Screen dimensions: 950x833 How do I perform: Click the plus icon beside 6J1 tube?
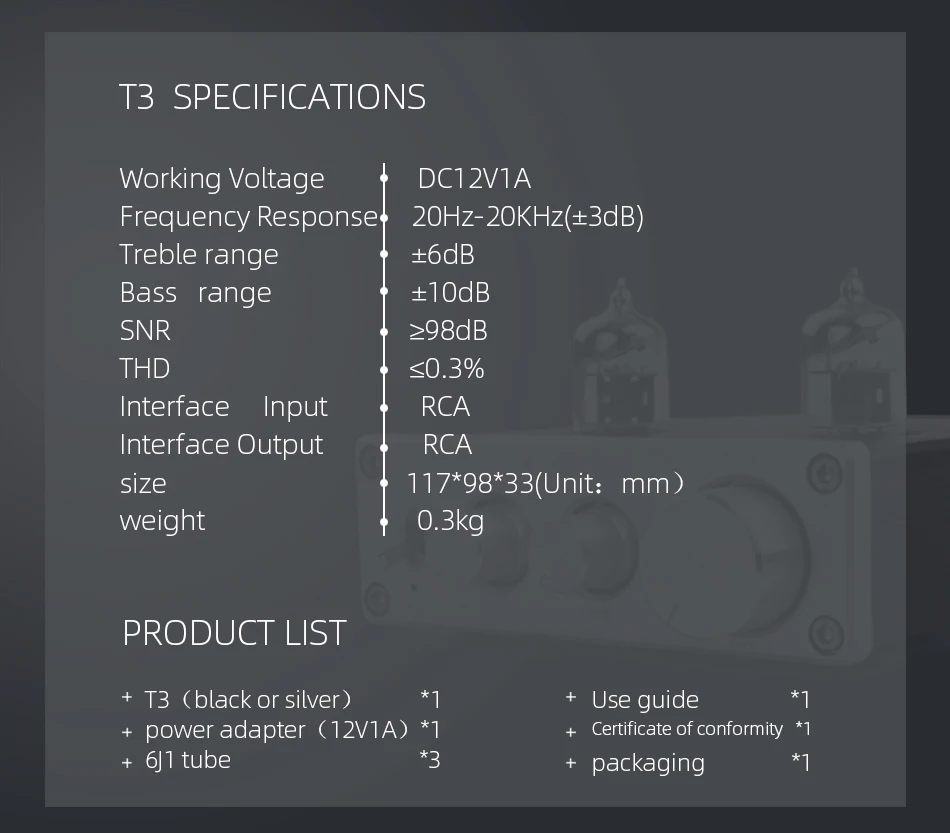pos(126,763)
